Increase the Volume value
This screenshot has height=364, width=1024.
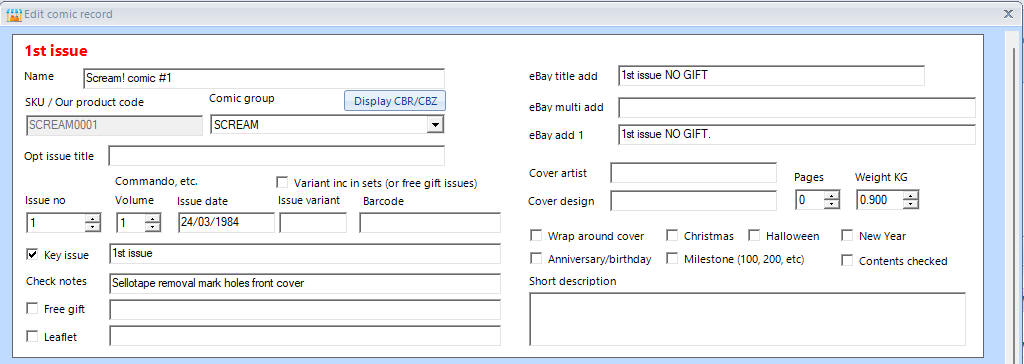(153, 218)
